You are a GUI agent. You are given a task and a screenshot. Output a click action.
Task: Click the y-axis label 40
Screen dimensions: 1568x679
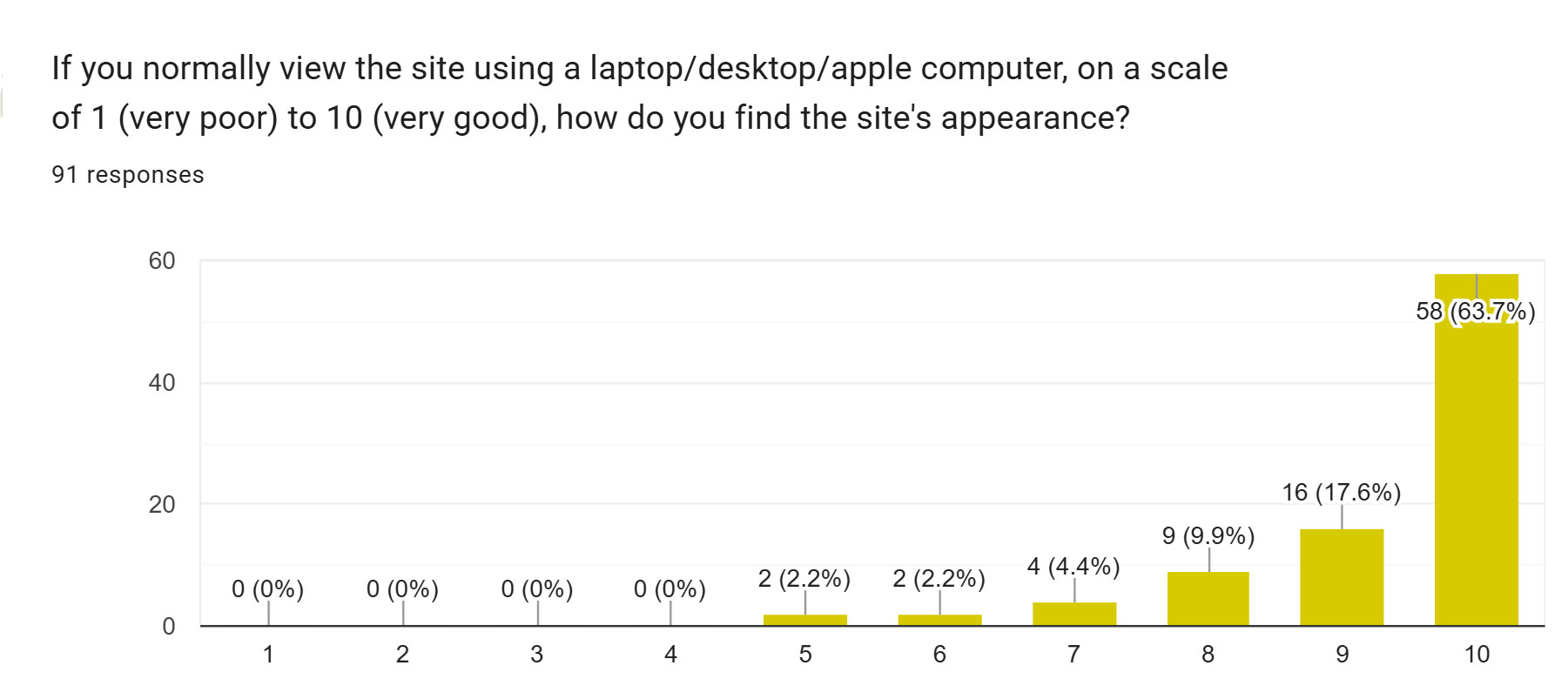coord(162,382)
